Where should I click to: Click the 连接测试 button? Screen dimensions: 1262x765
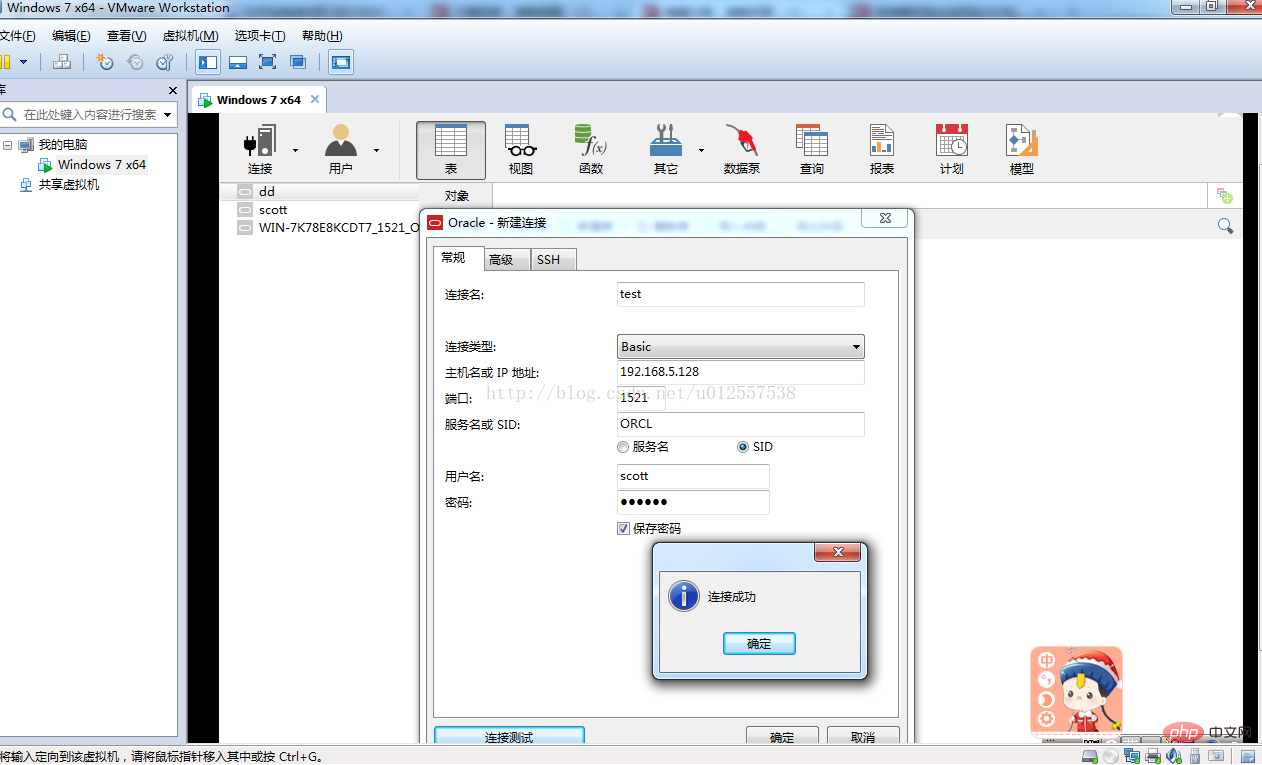pos(509,737)
